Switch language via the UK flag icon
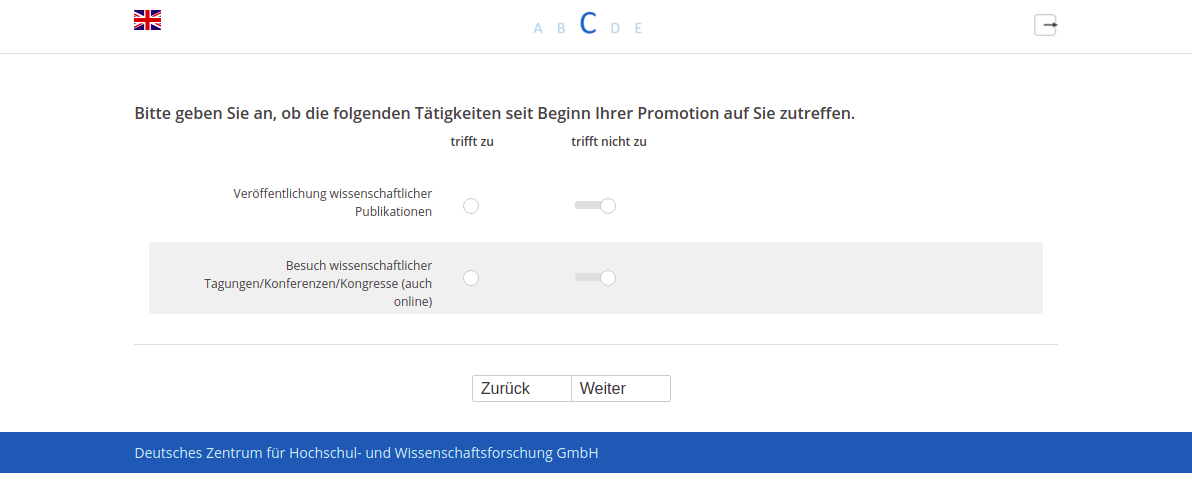This screenshot has width=1192, height=482. tap(147, 21)
